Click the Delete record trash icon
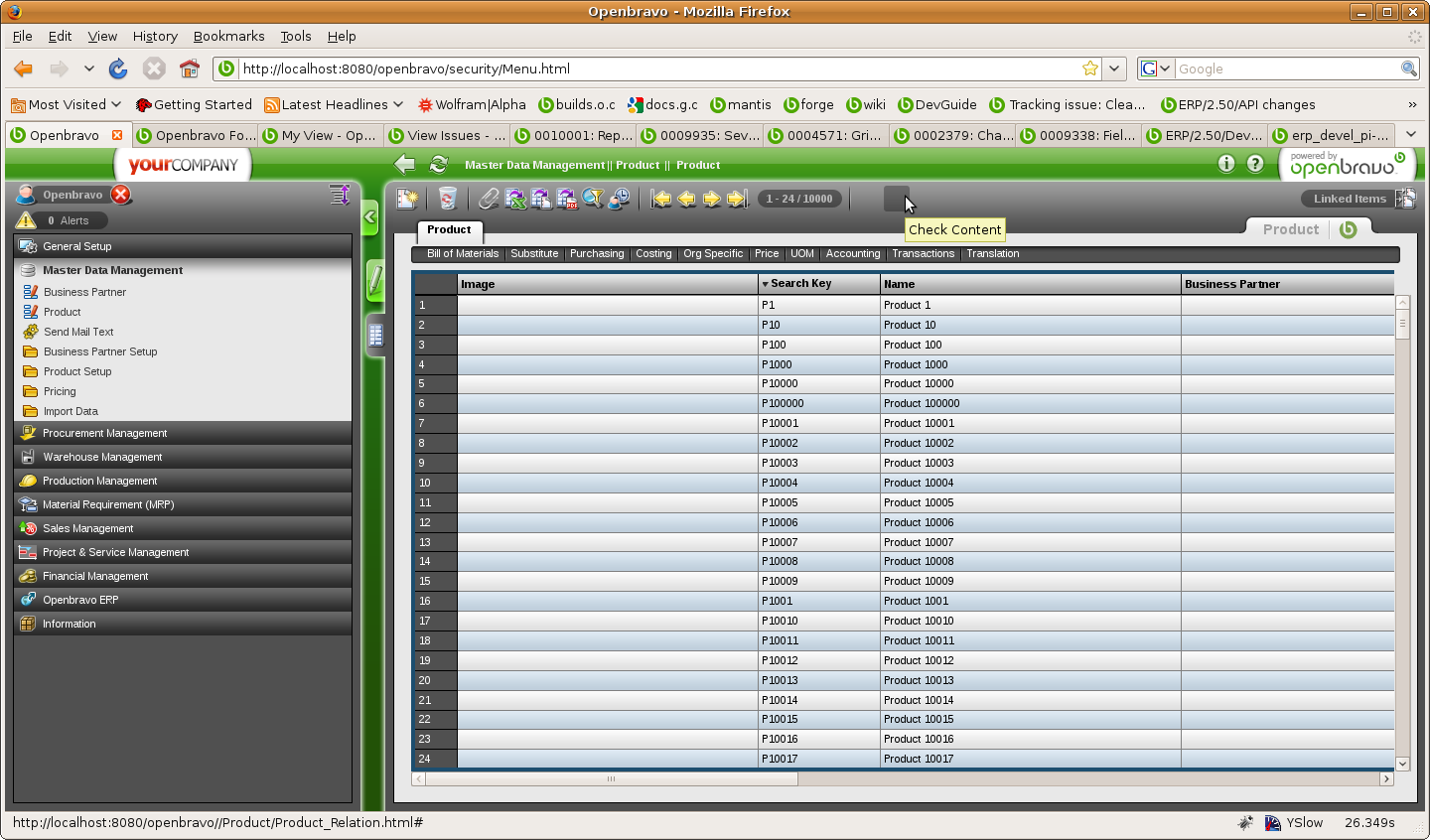The height and width of the screenshot is (840, 1430). click(448, 199)
